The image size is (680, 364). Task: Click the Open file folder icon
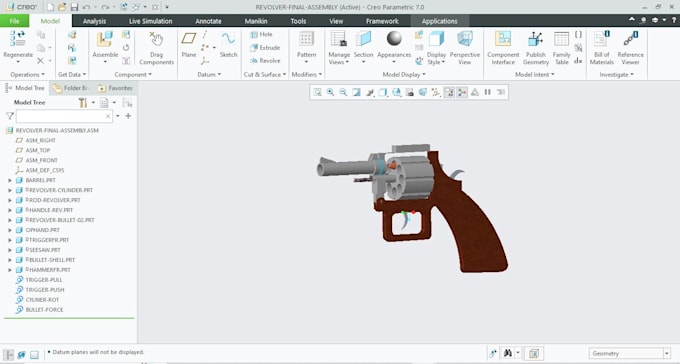coord(62,7)
